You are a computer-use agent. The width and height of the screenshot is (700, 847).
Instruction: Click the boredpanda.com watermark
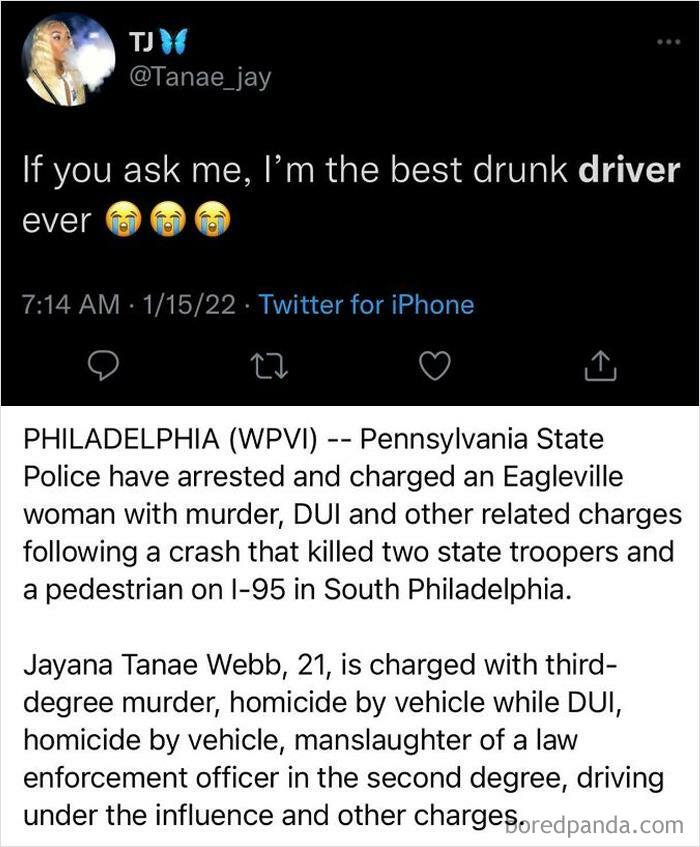tap(595, 825)
